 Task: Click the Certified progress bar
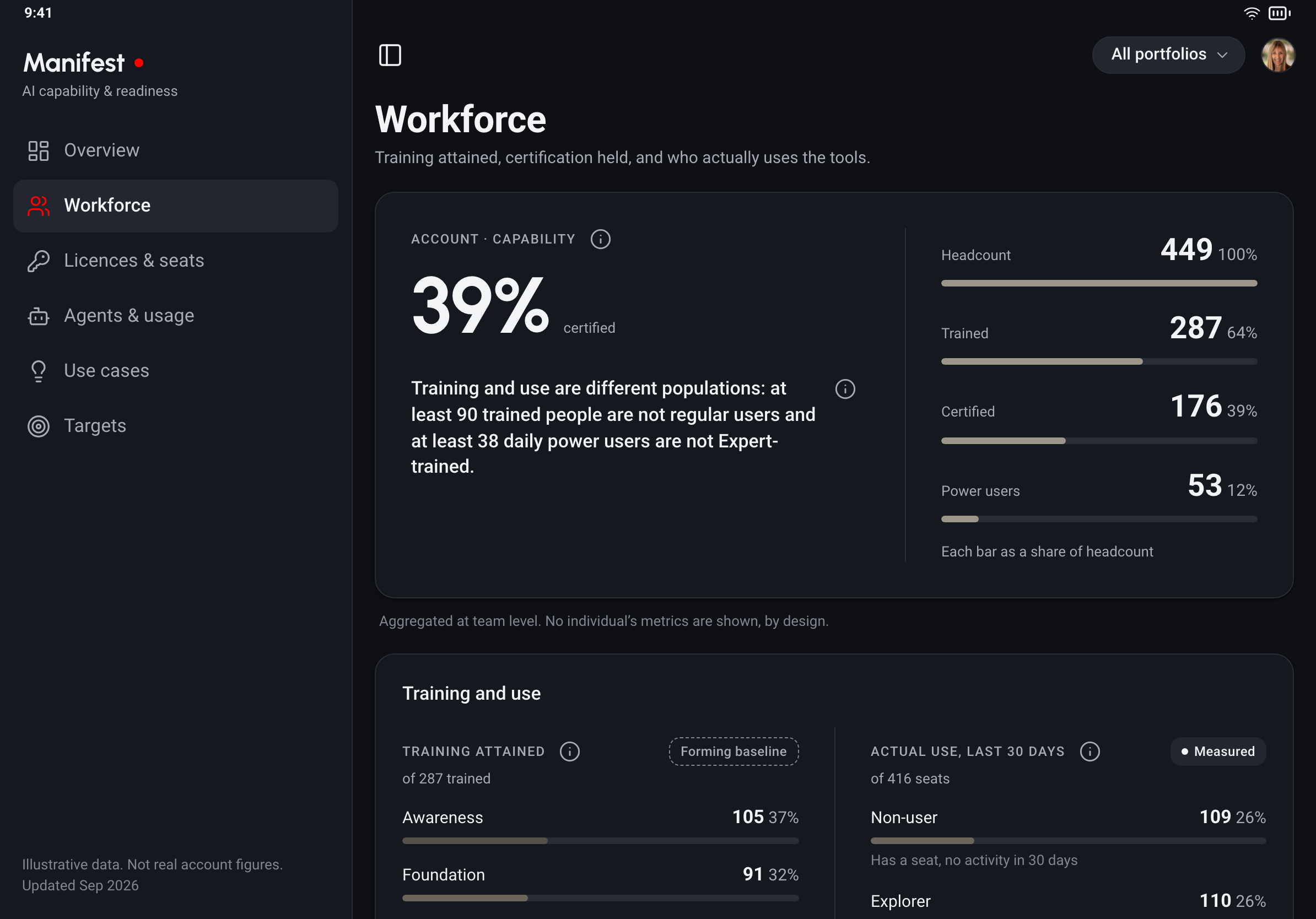click(x=1099, y=441)
